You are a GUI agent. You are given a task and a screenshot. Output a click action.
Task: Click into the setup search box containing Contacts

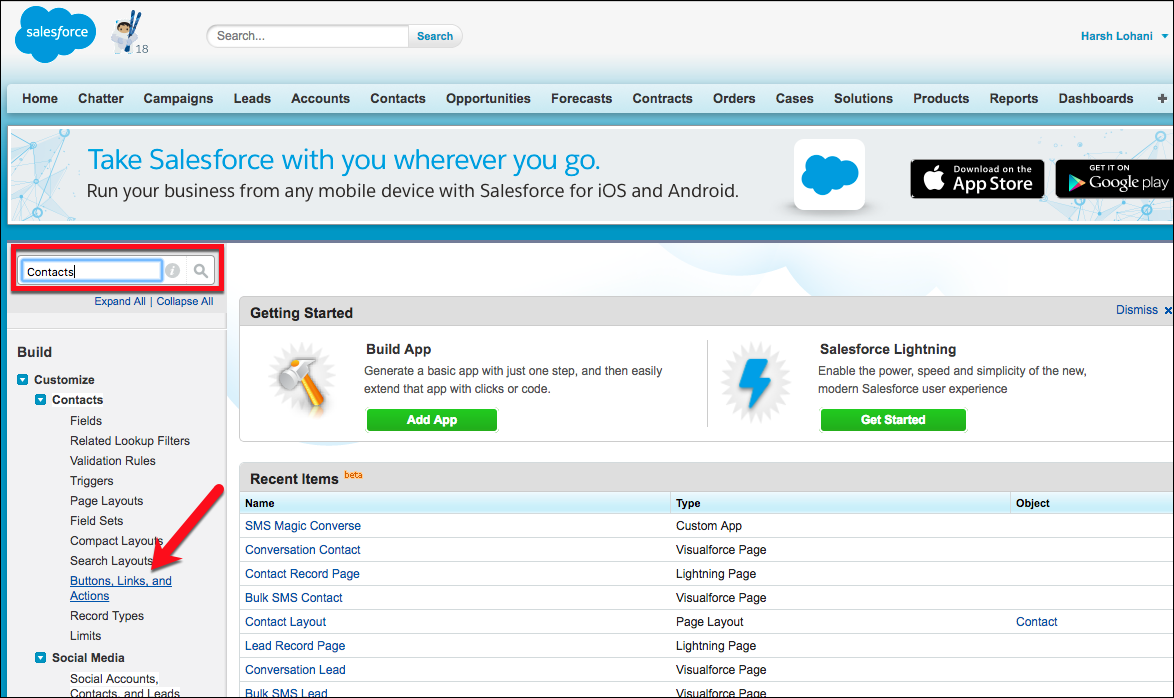tap(91, 271)
